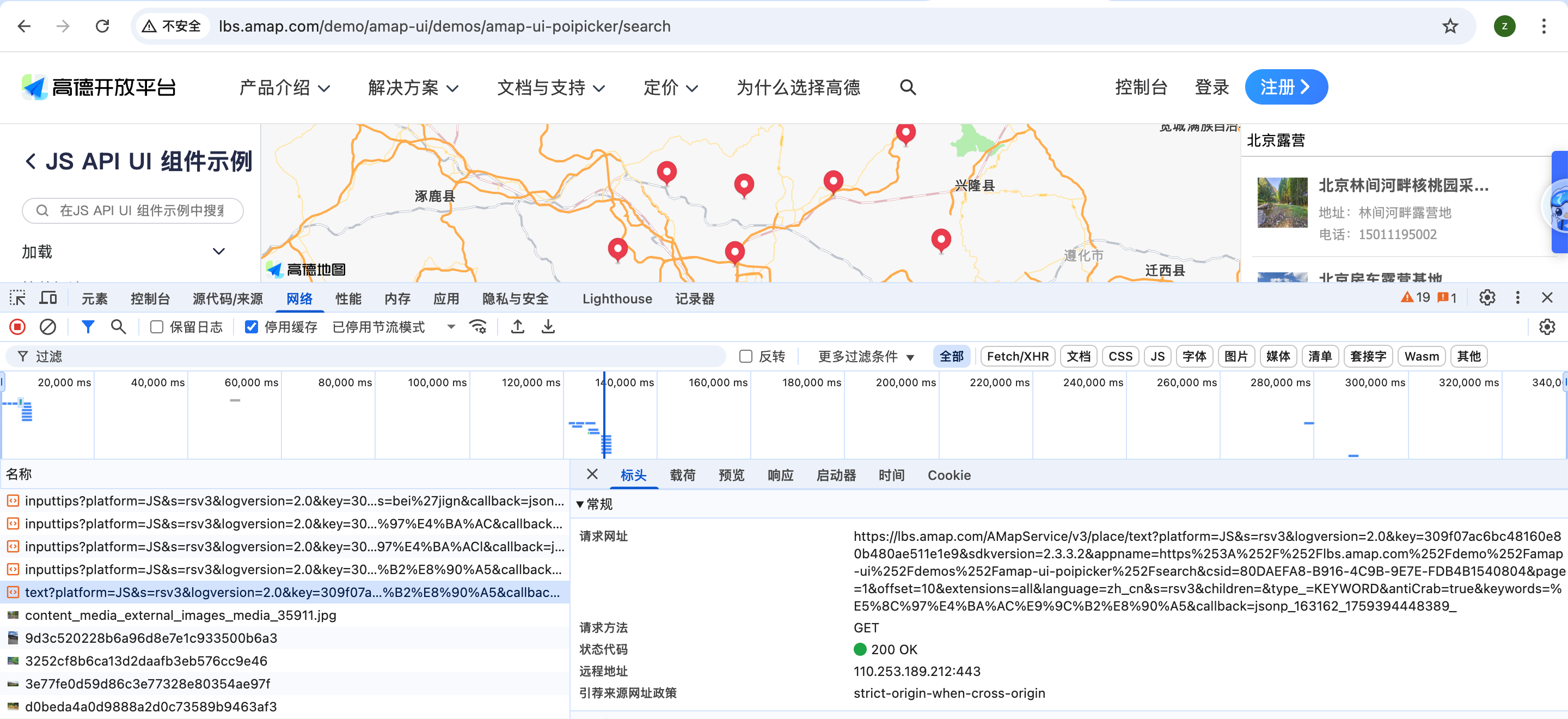
Task: Toggle the network filter funnel icon
Action: click(x=88, y=327)
